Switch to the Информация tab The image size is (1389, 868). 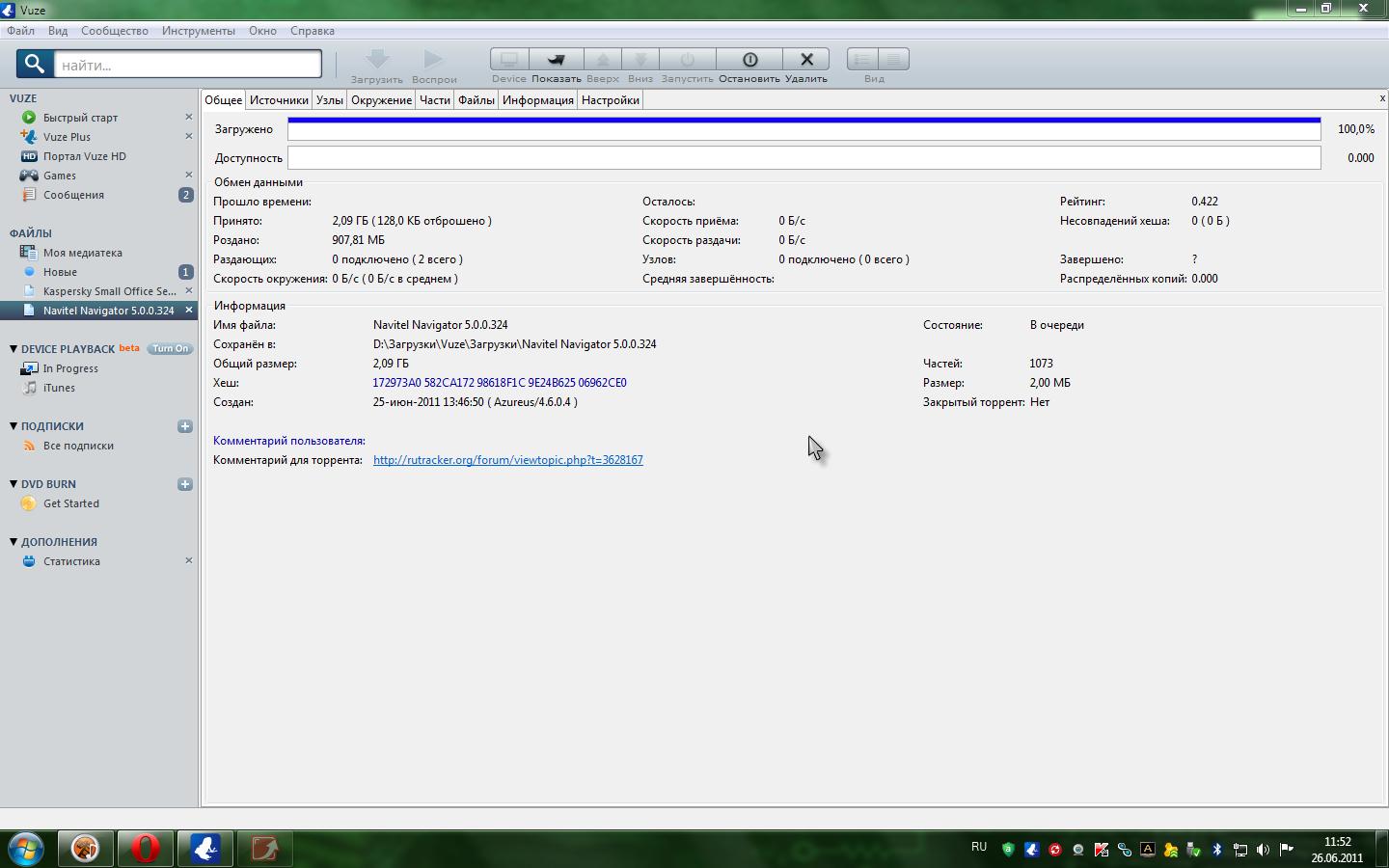(538, 100)
